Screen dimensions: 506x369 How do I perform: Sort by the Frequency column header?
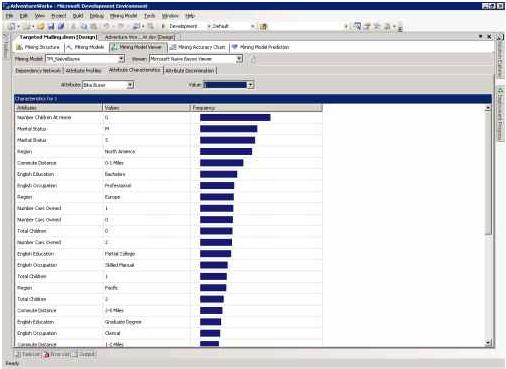(256, 108)
